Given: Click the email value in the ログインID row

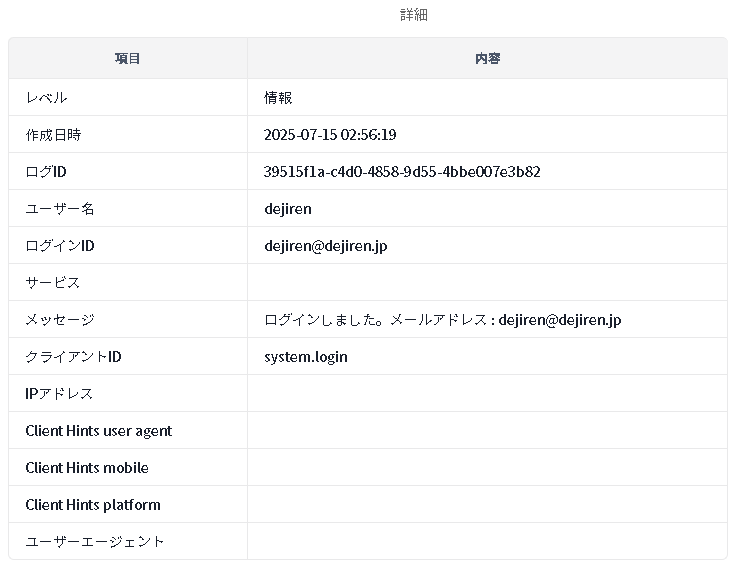Looking at the screenshot, I should (x=325, y=246).
